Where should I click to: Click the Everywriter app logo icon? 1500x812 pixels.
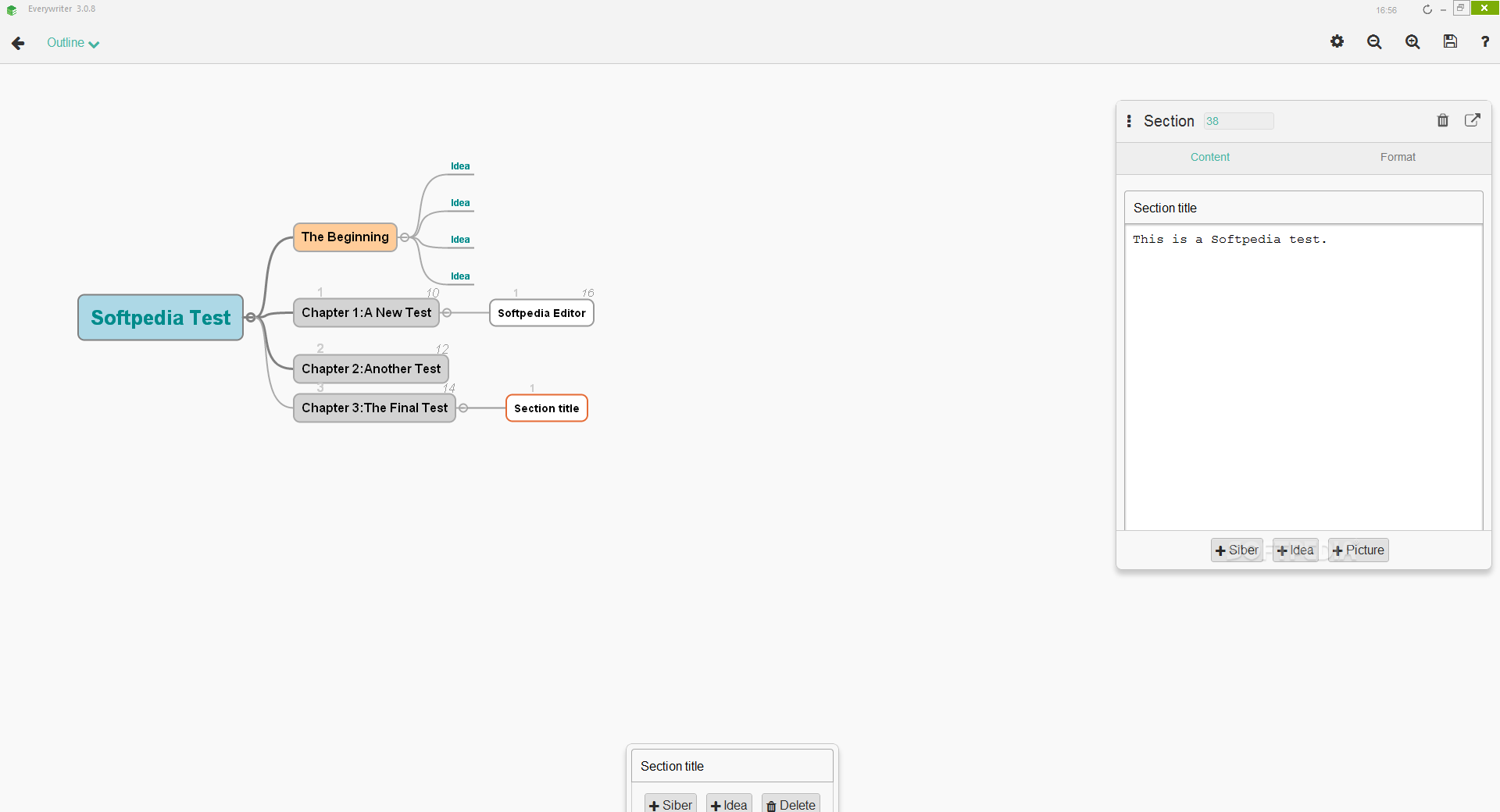pyautogui.click(x=12, y=10)
